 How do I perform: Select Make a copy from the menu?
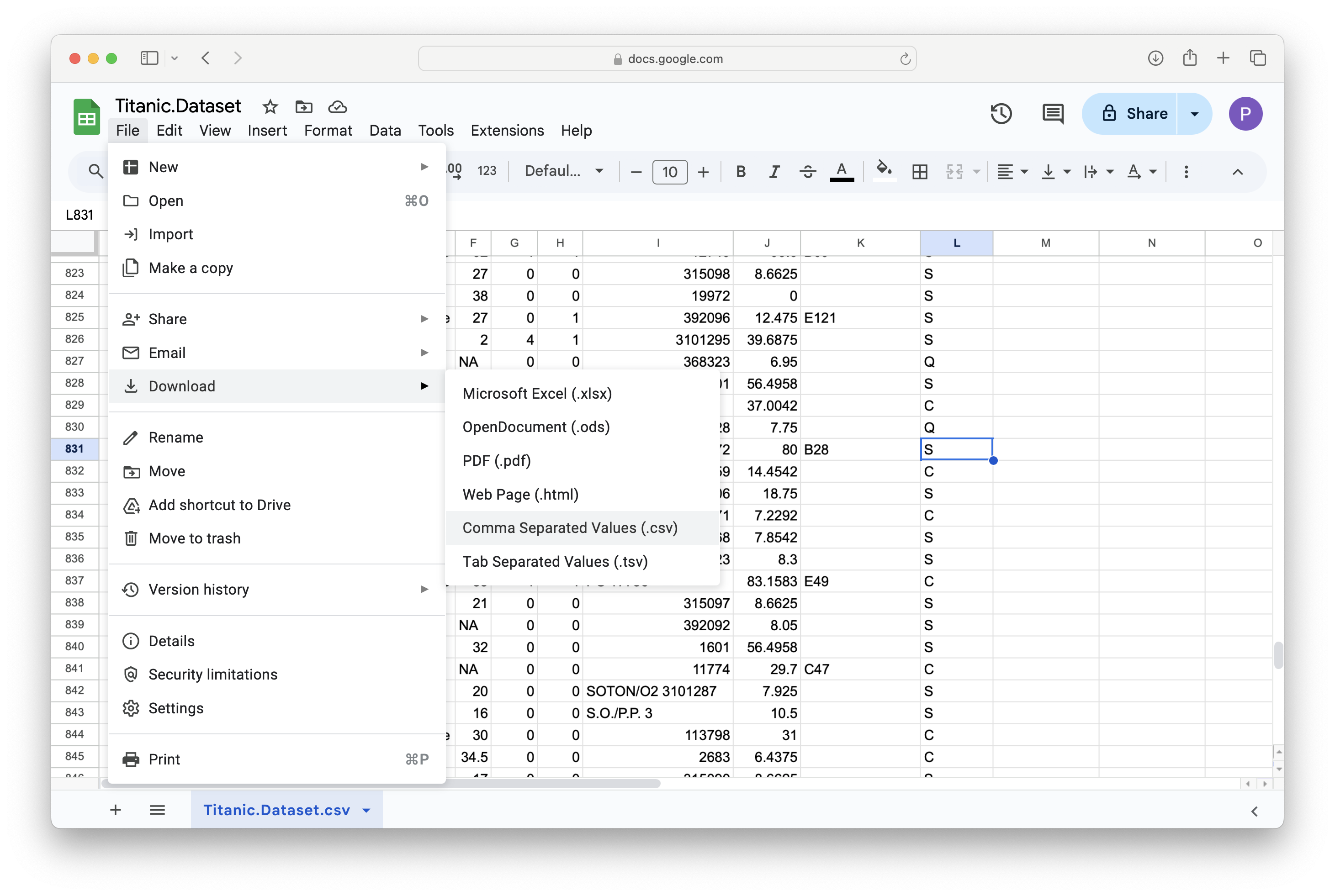pyautogui.click(x=191, y=268)
